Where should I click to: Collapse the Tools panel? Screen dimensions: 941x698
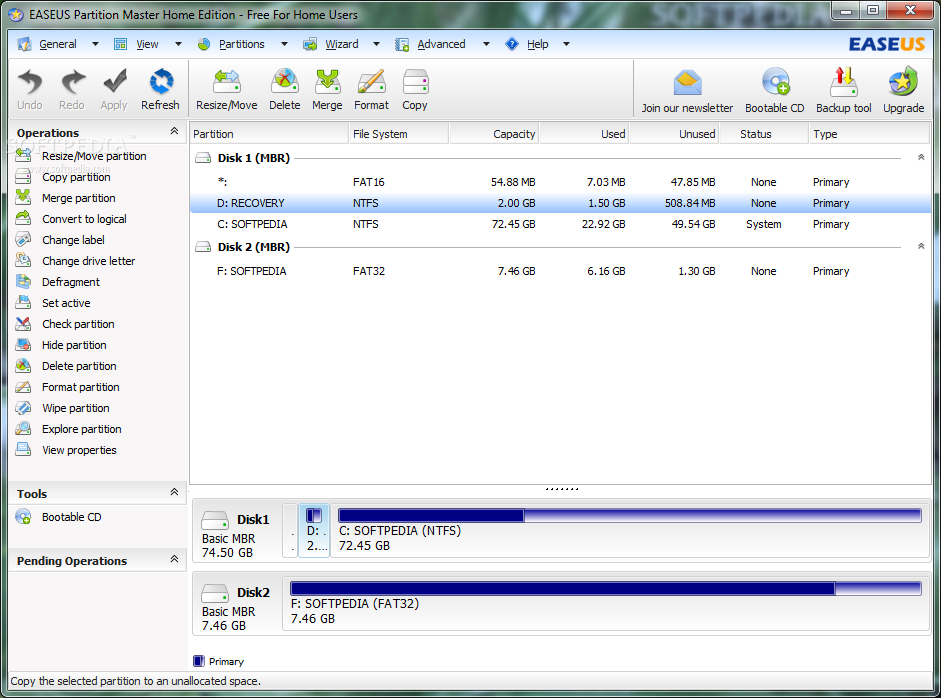pos(174,492)
